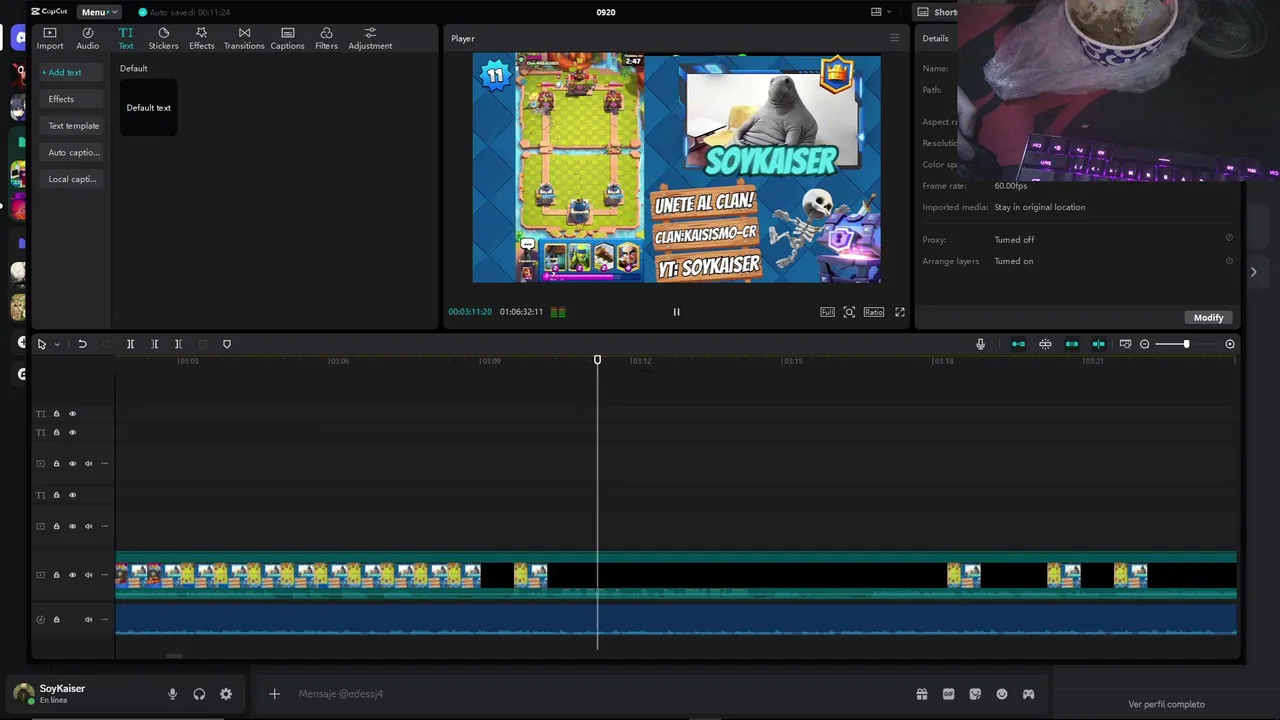Open Text template in the sidebar
This screenshot has width=1280, height=720.
tap(73, 126)
